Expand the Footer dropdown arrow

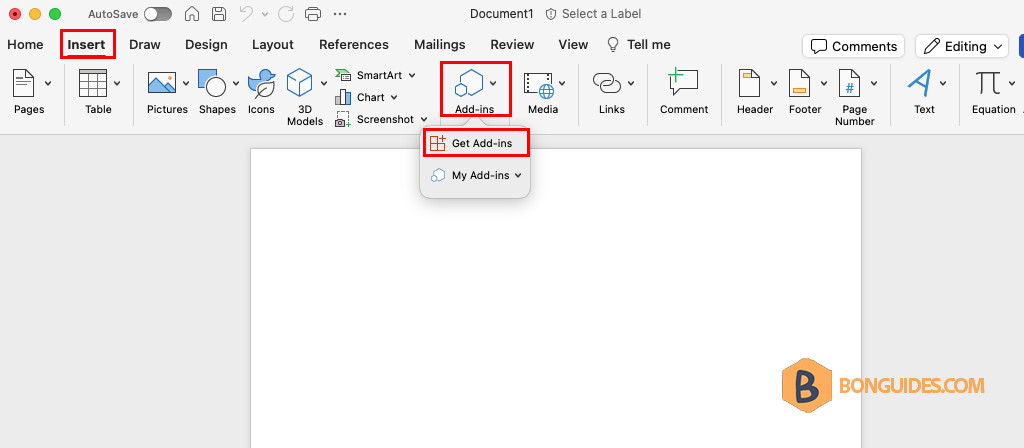tap(824, 83)
